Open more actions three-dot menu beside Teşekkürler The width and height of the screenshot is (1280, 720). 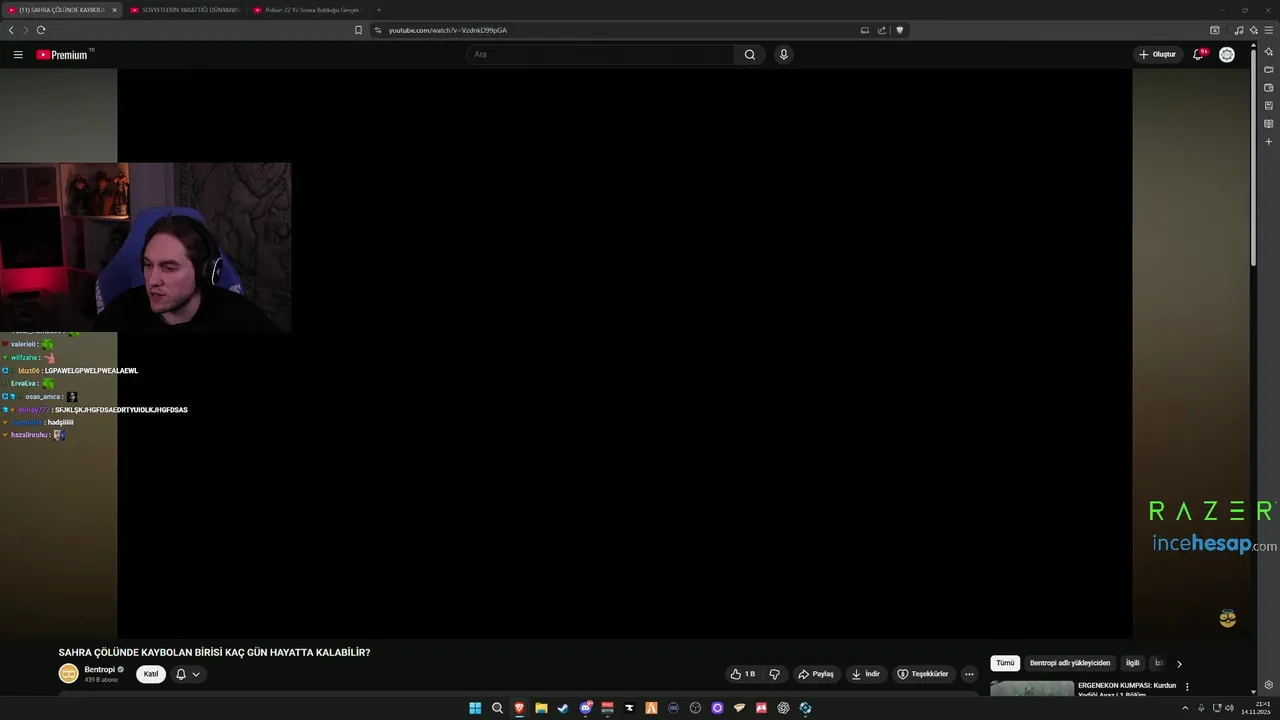969,674
